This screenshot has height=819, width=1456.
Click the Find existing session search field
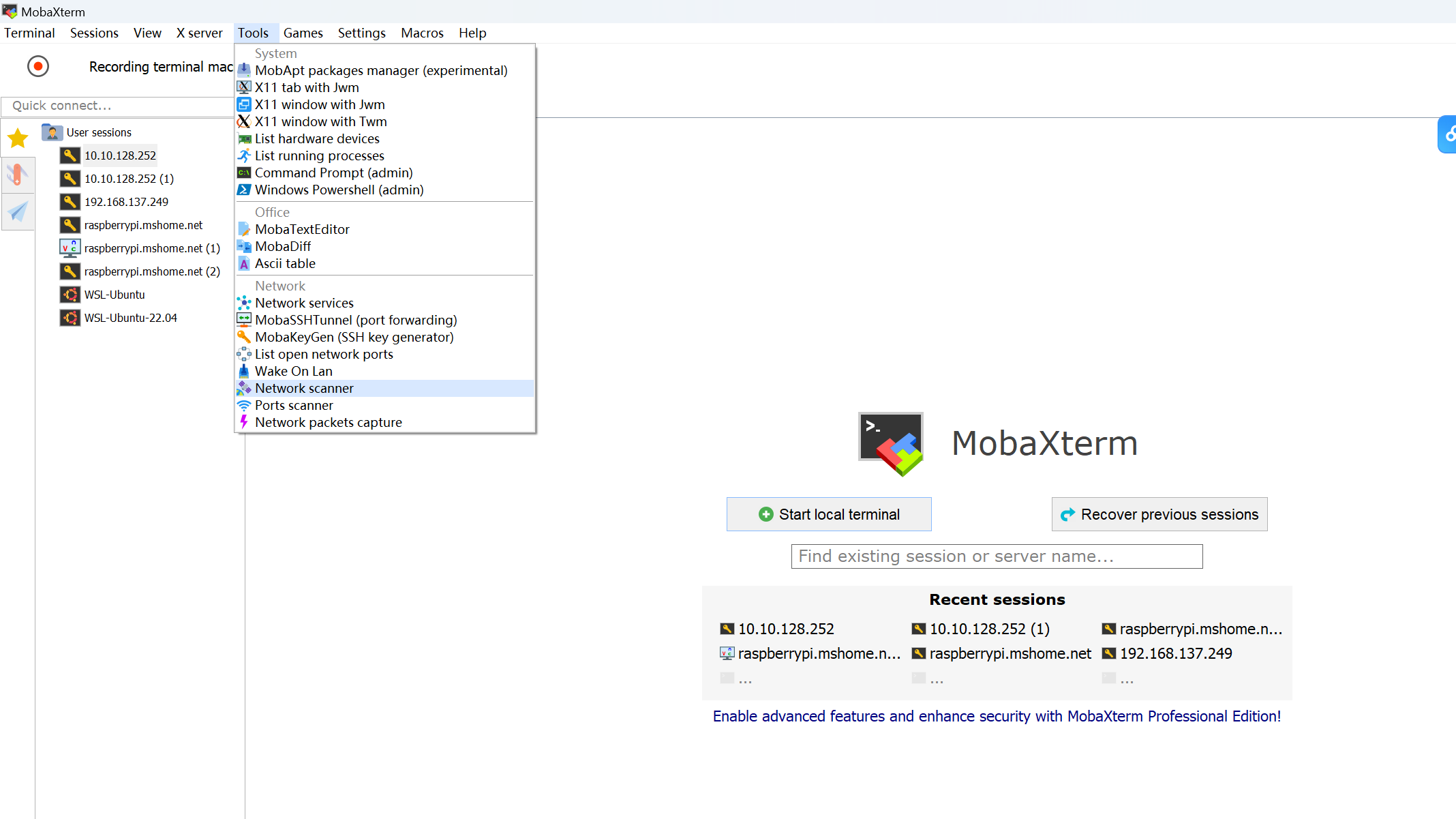(997, 556)
